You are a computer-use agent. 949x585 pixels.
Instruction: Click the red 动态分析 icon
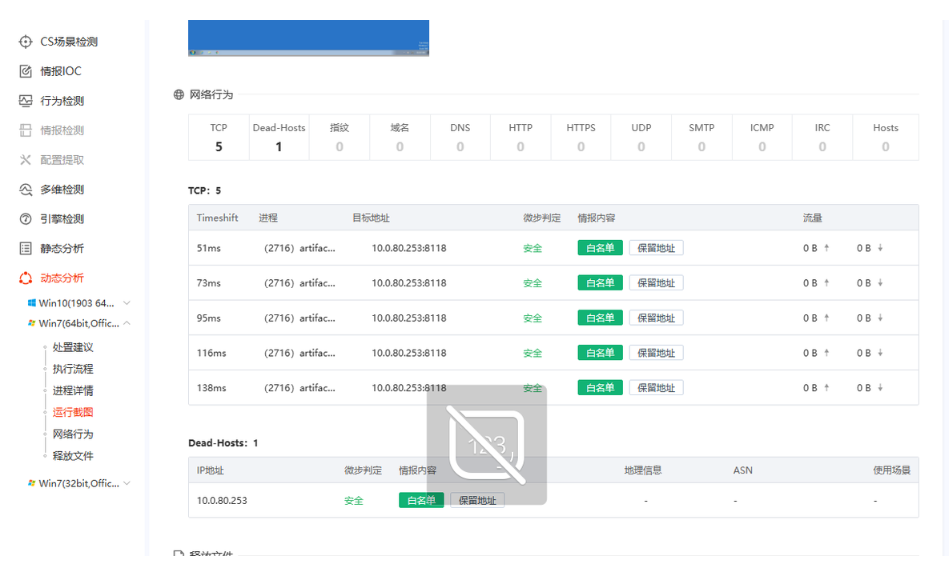(x=26, y=278)
